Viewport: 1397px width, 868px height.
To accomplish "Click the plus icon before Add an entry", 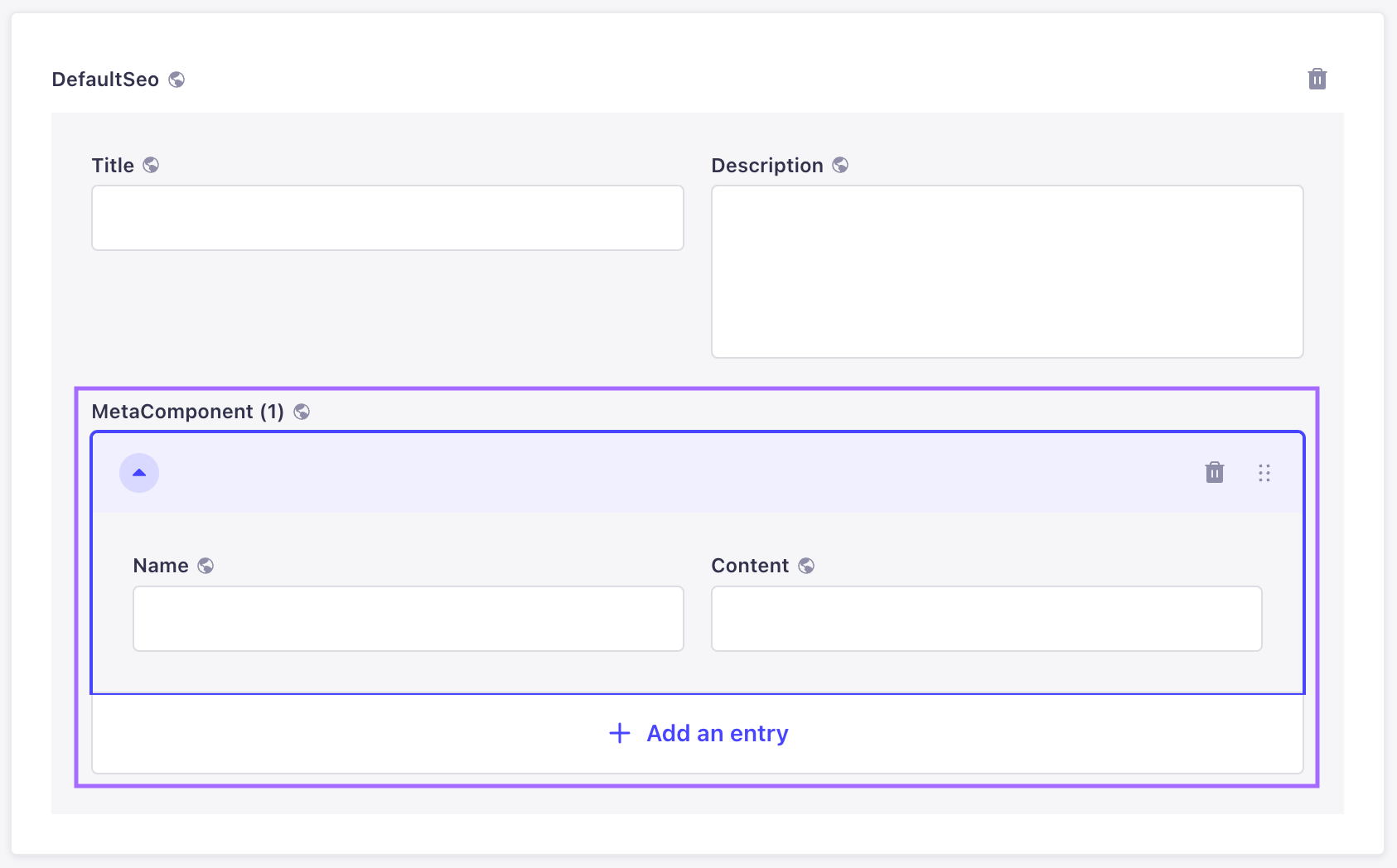I will [620, 733].
